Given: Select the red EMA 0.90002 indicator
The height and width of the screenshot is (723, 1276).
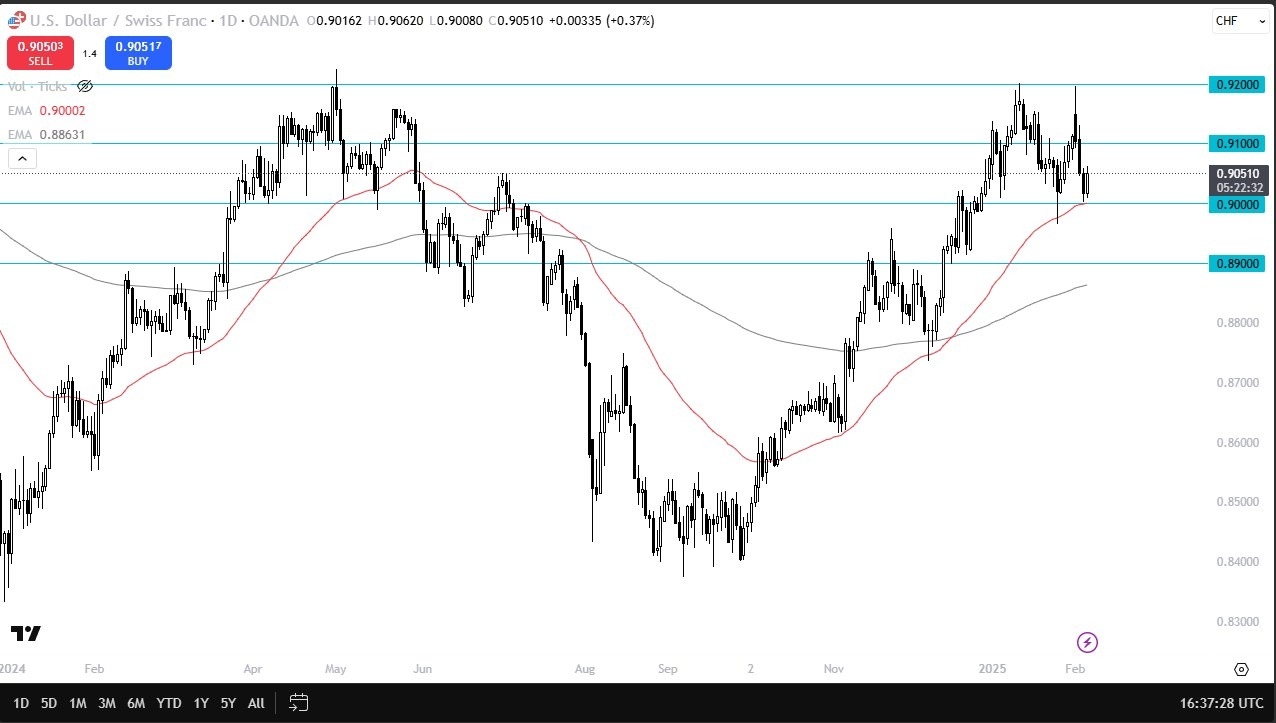Looking at the screenshot, I should point(50,111).
